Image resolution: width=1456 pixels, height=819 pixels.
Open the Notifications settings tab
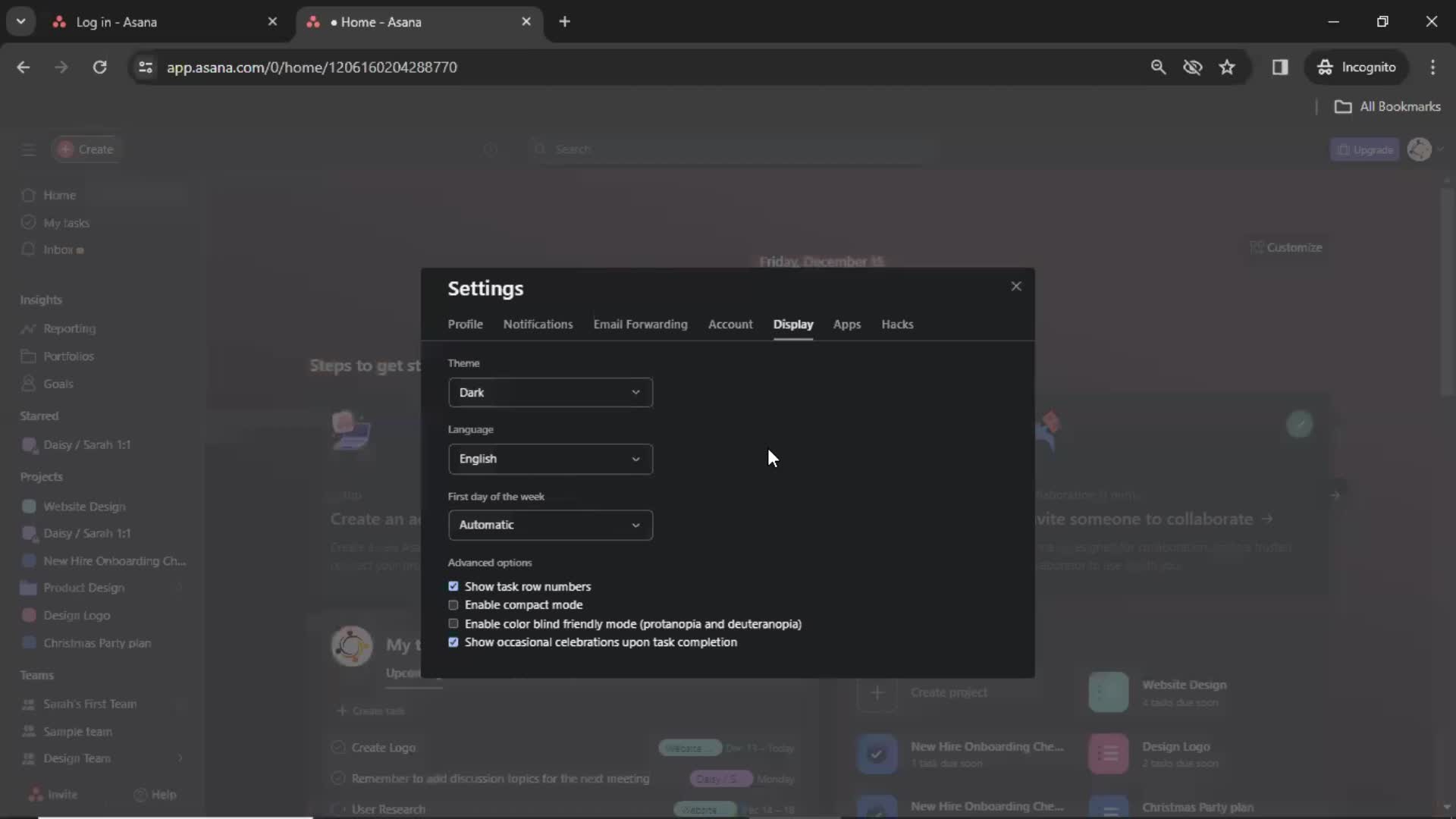538,324
